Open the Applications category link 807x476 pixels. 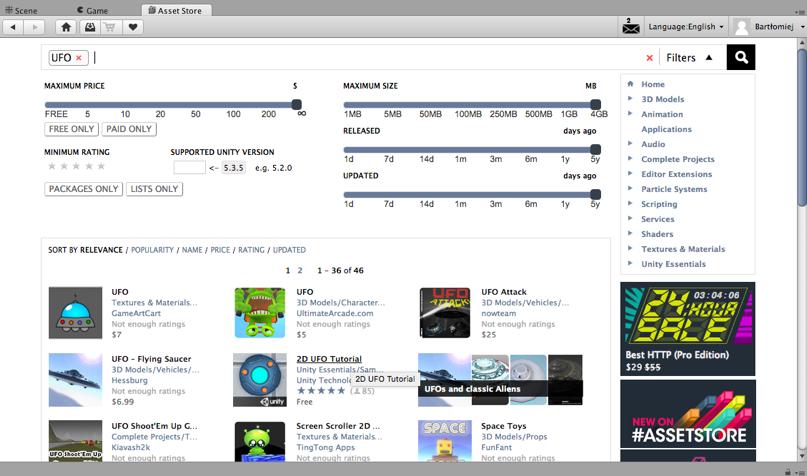(x=666, y=129)
